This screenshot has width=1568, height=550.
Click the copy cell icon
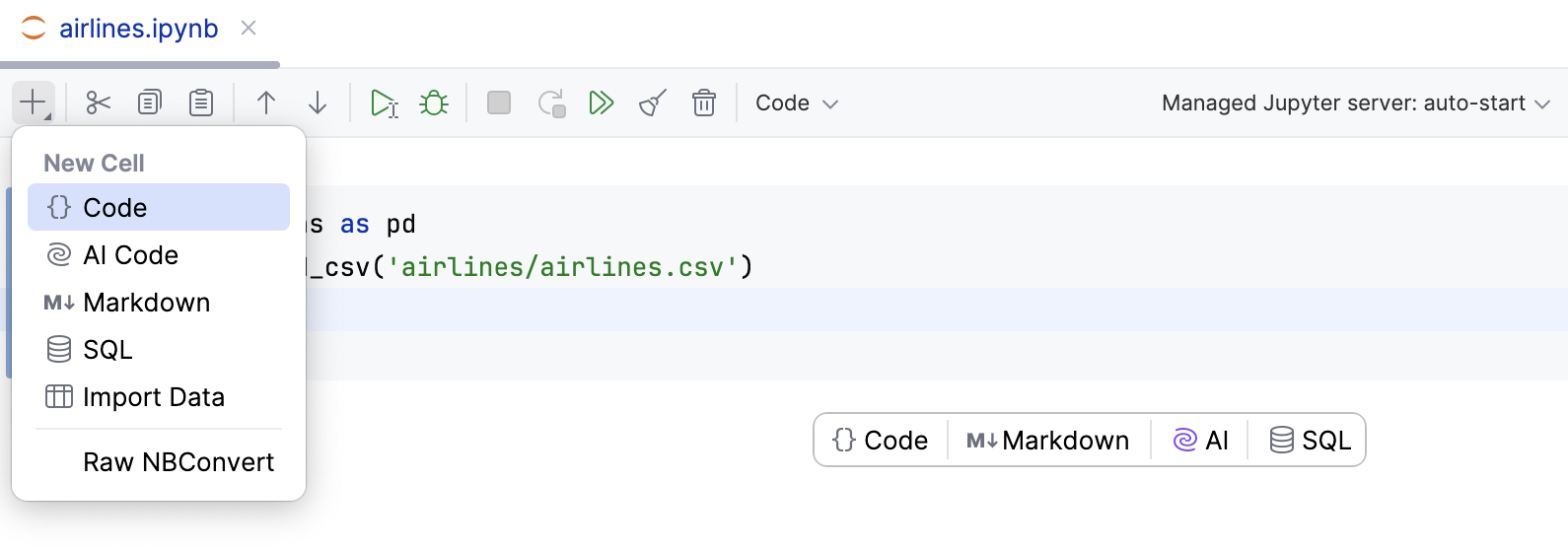click(150, 103)
